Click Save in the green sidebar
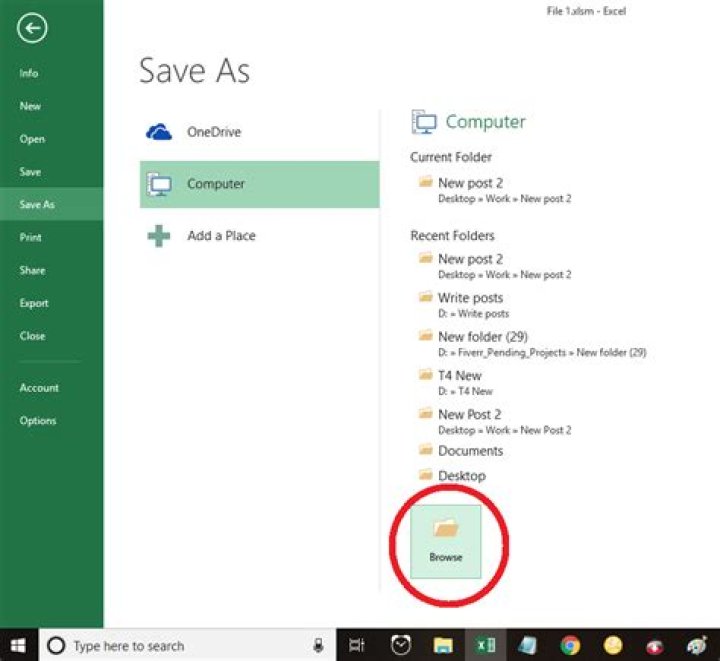 [x=30, y=172]
